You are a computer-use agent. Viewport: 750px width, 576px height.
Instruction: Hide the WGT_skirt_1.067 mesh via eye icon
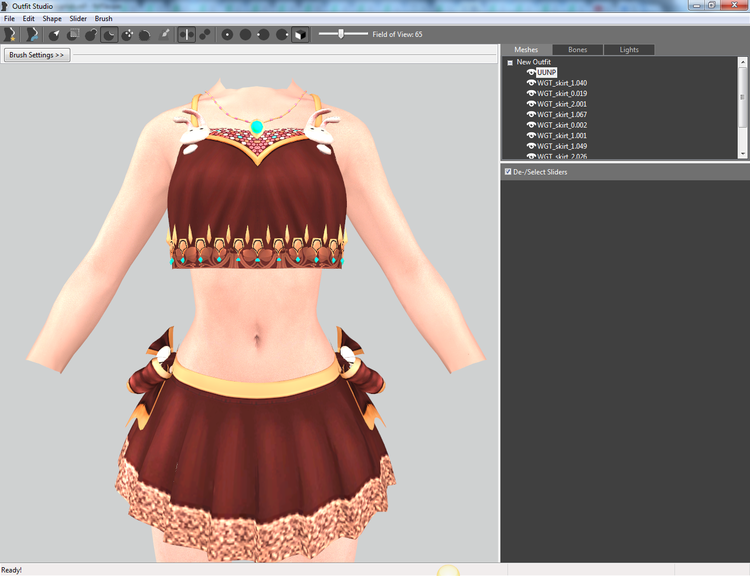point(531,114)
